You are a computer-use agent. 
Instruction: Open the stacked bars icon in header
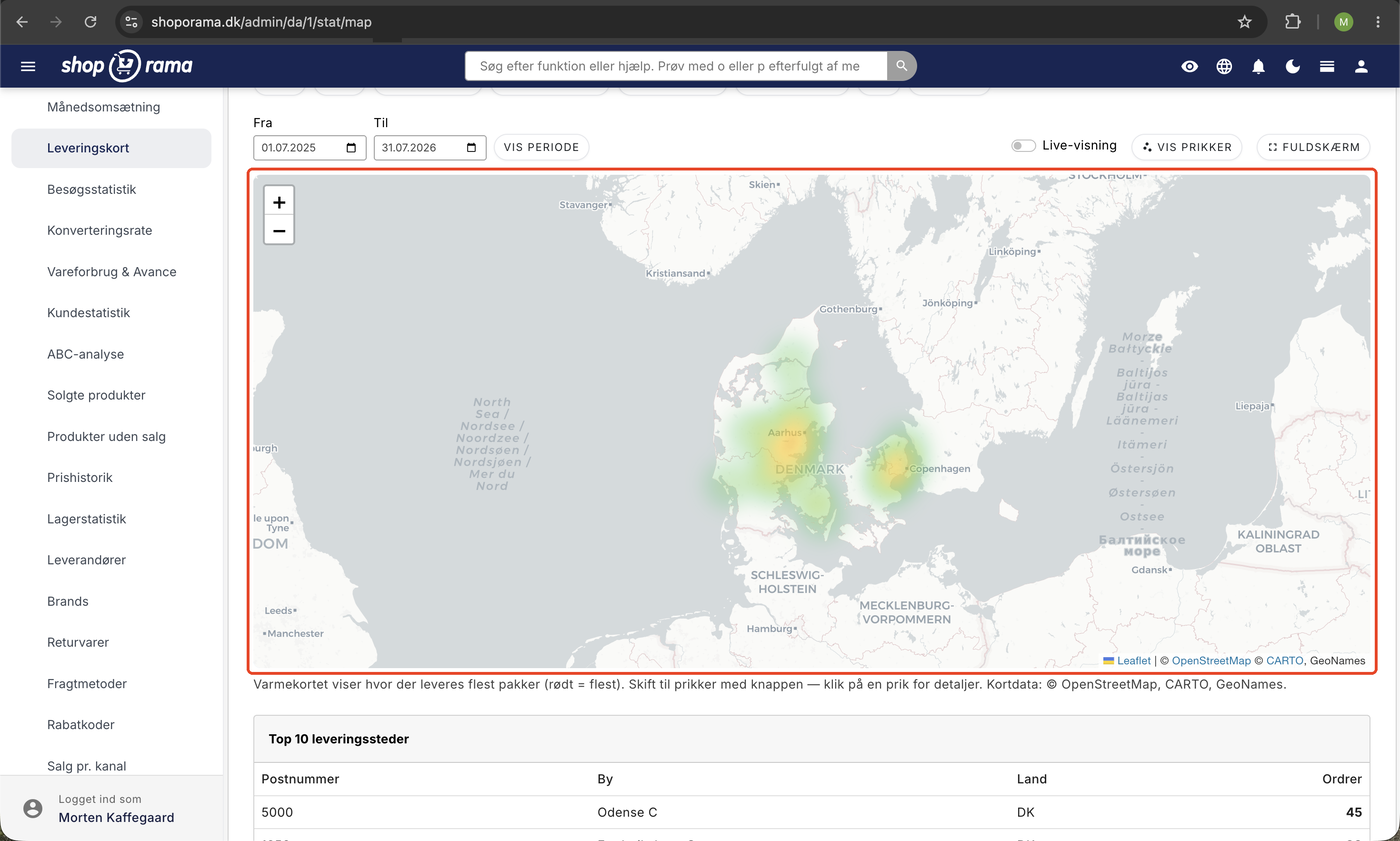[1327, 66]
